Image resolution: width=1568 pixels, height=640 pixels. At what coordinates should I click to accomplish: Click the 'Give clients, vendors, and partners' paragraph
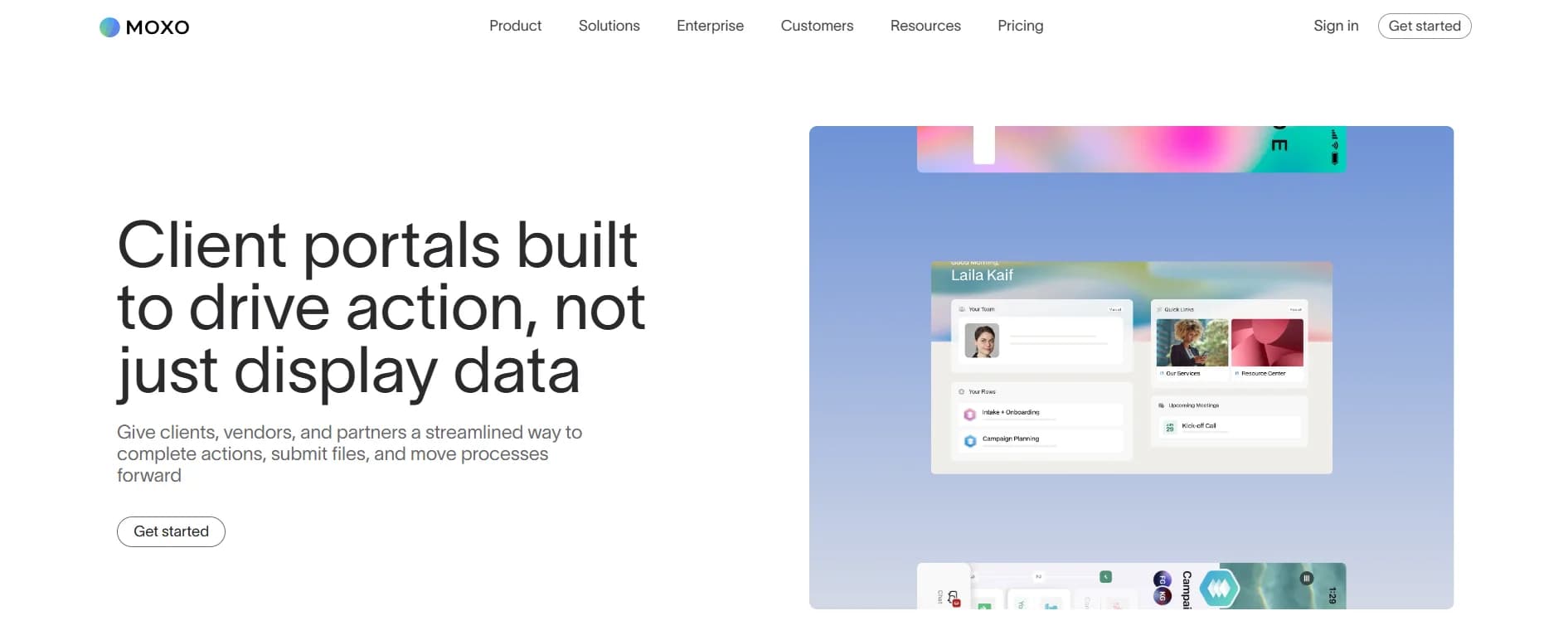point(349,453)
